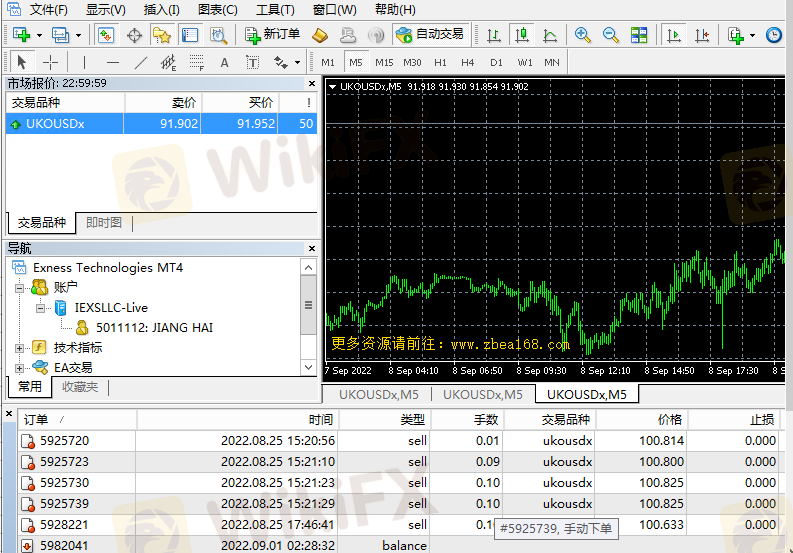Collapse the 账户 accounts tree node
Image resolution: width=793 pixels, height=553 pixels.
19,288
